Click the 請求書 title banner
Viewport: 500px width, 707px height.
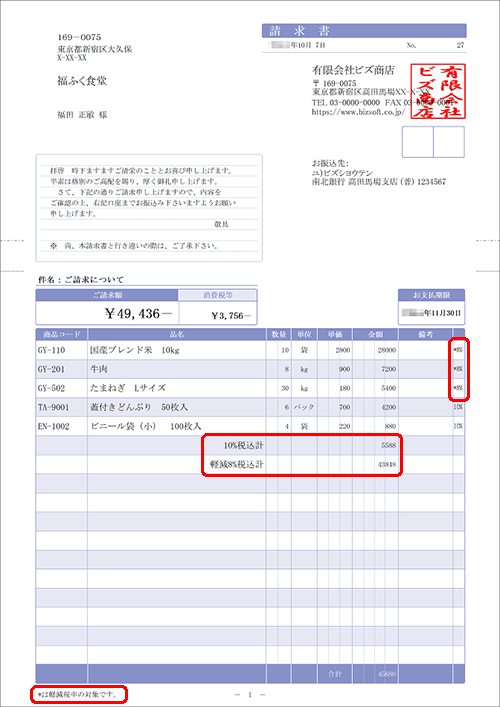(364, 31)
